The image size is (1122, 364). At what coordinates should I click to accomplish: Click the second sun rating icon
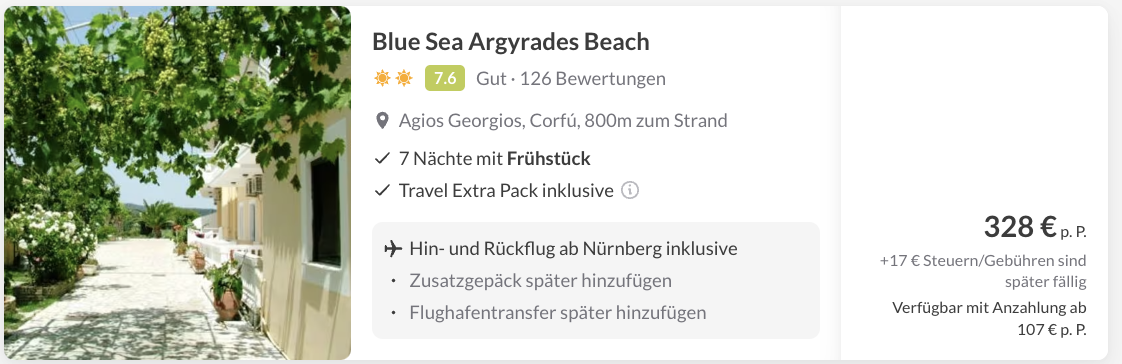[404, 78]
